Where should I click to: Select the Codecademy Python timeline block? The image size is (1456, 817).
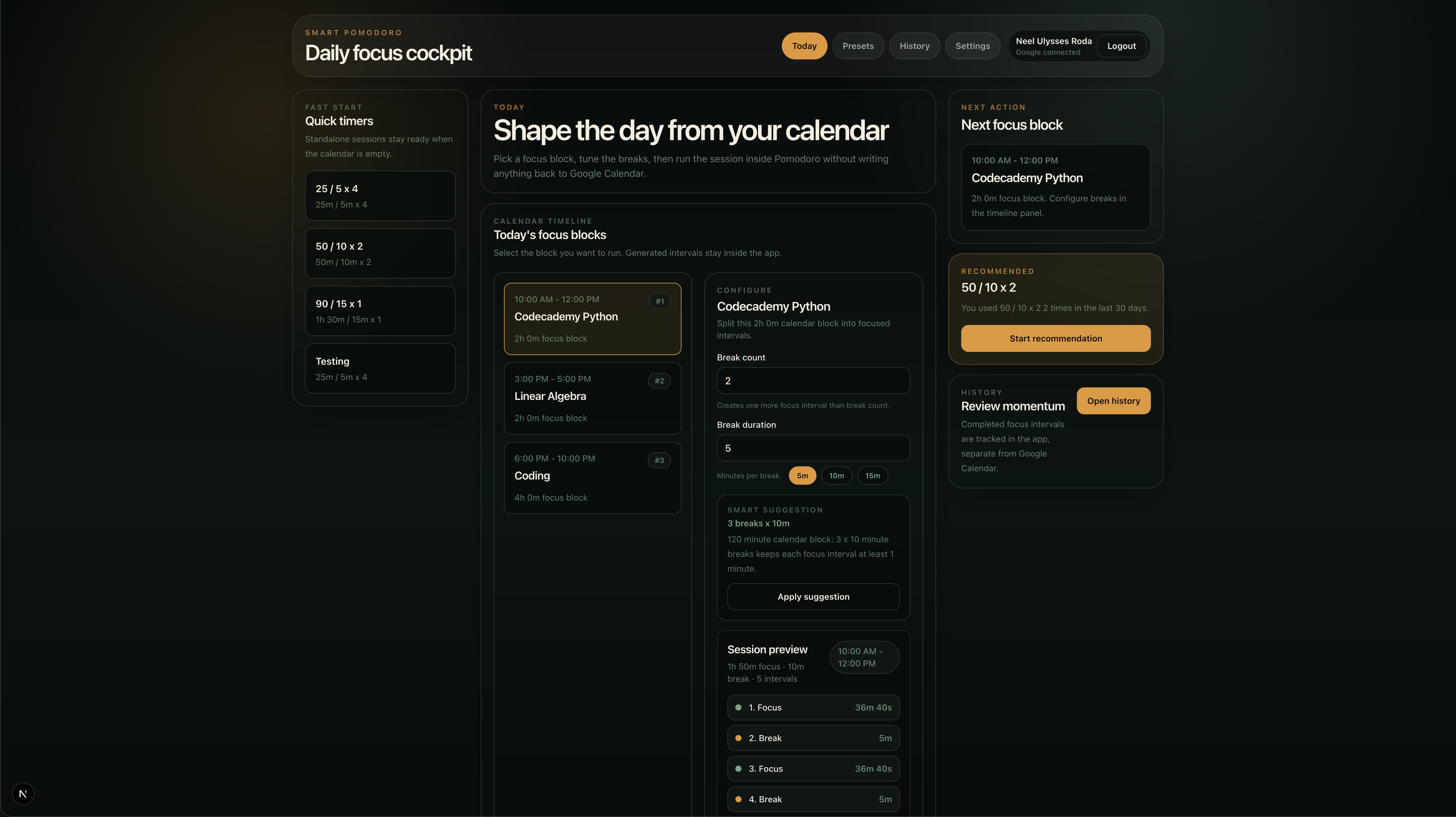592,319
